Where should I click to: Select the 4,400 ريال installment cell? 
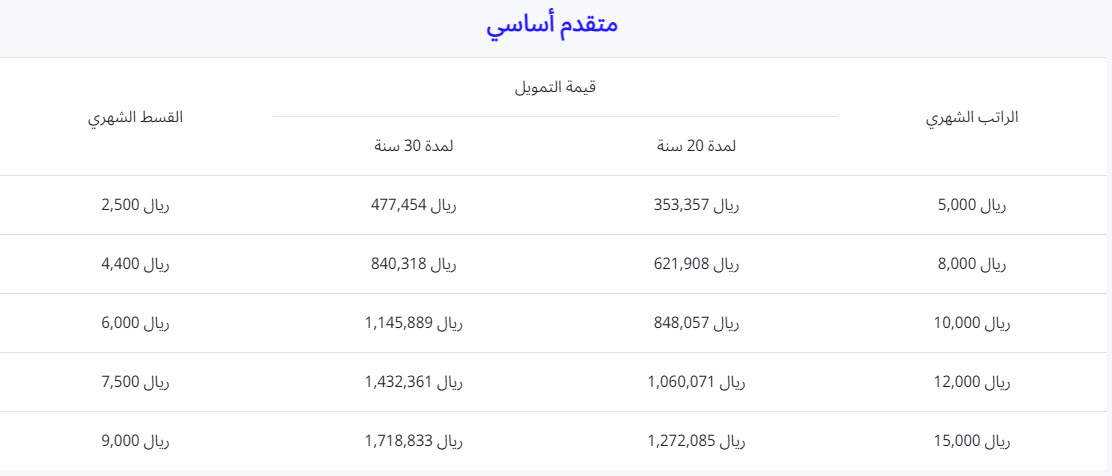click(135, 265)
